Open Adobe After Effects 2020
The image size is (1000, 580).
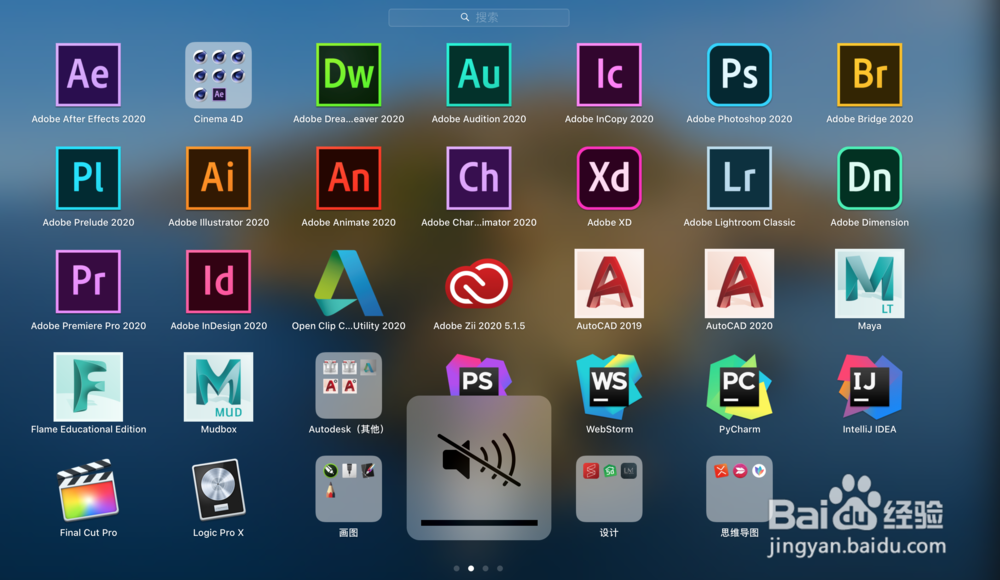pyautogui.click(x=88, y=75)
